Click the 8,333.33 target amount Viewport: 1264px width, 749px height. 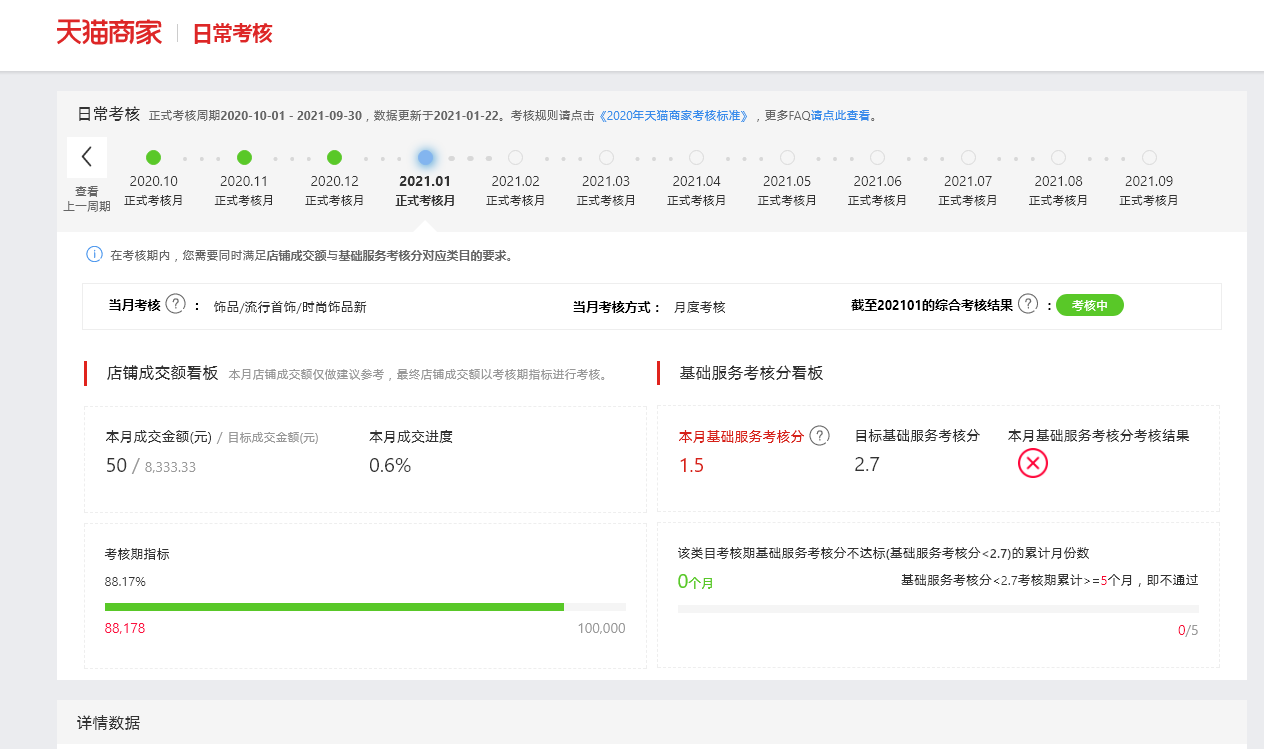pos(171,467)
